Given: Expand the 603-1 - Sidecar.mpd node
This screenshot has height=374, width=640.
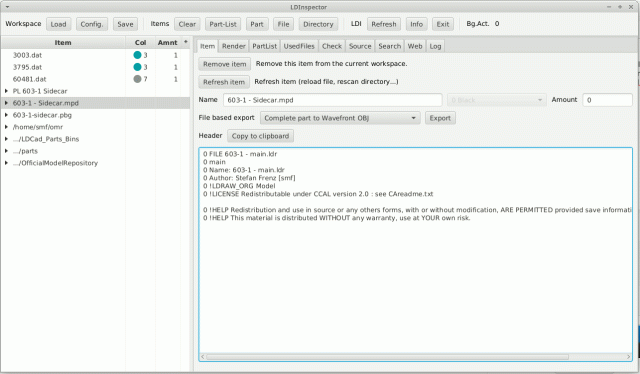Looking at the screenshot, I should click(x=7, y=103).
